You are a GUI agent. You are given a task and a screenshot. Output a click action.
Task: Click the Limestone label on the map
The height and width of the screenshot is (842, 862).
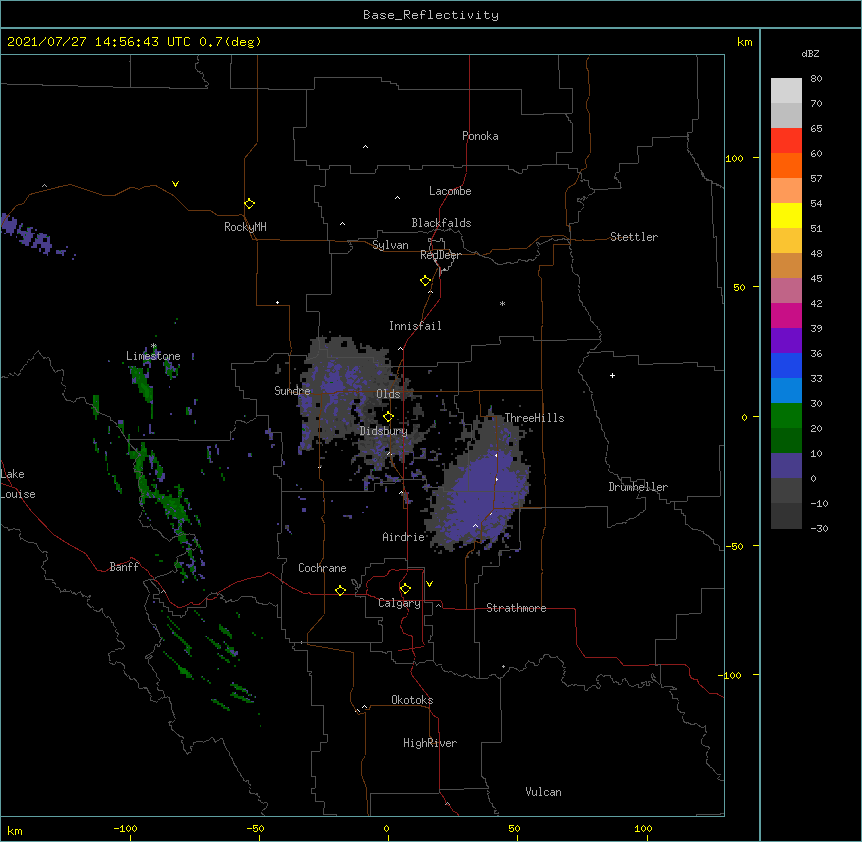153,356
